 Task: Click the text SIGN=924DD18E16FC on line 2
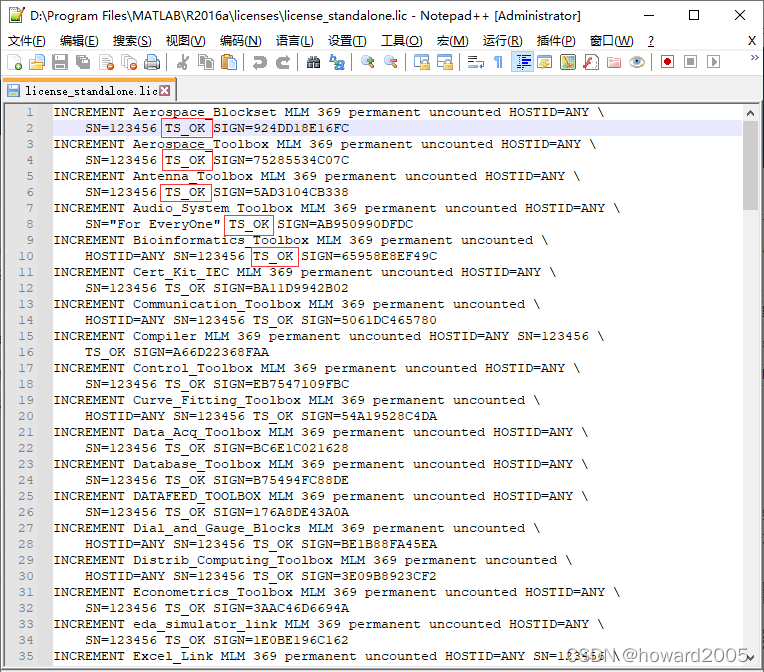pos(281,128)
